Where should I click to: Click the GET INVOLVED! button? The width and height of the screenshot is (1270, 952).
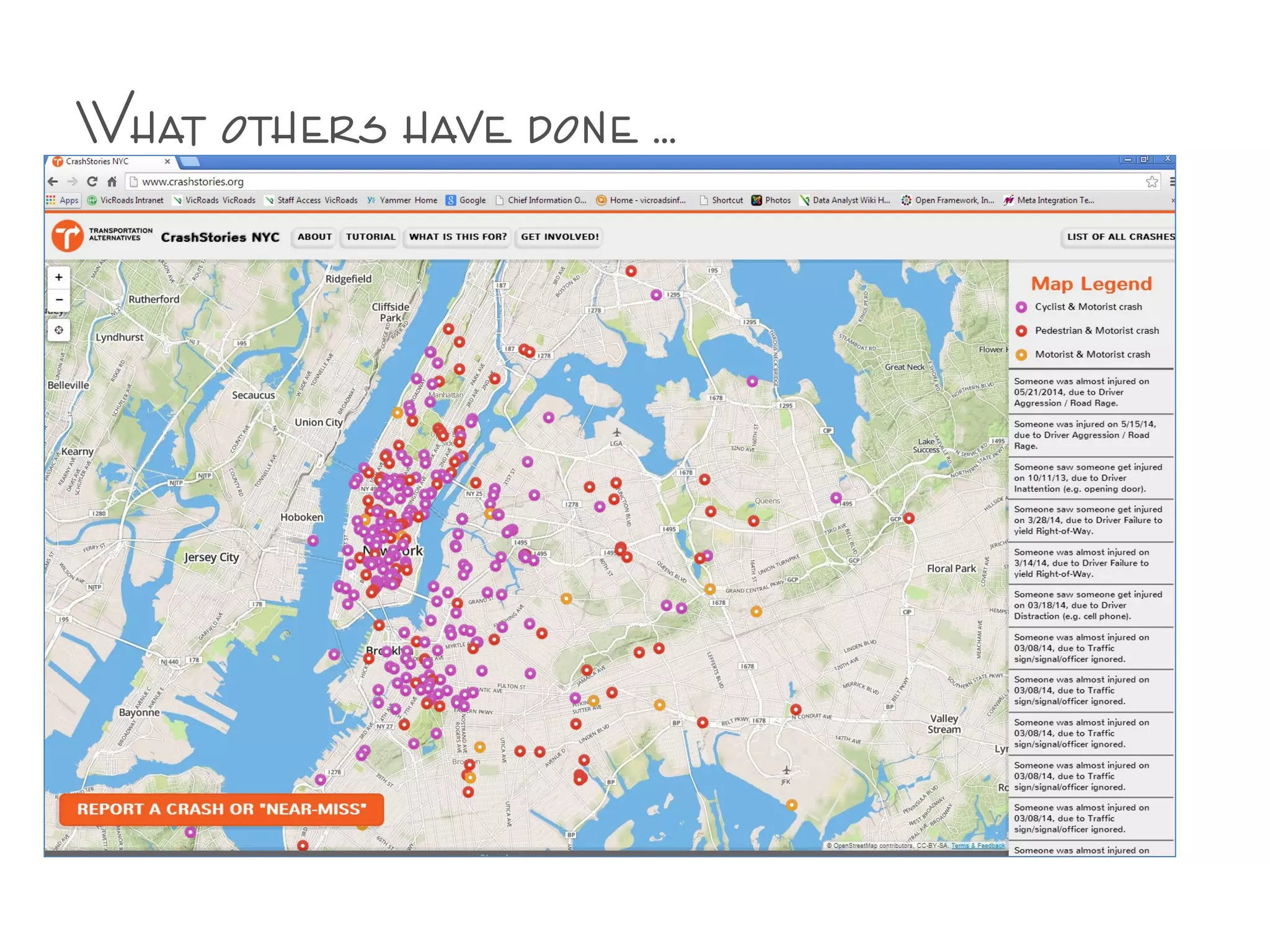559,237
